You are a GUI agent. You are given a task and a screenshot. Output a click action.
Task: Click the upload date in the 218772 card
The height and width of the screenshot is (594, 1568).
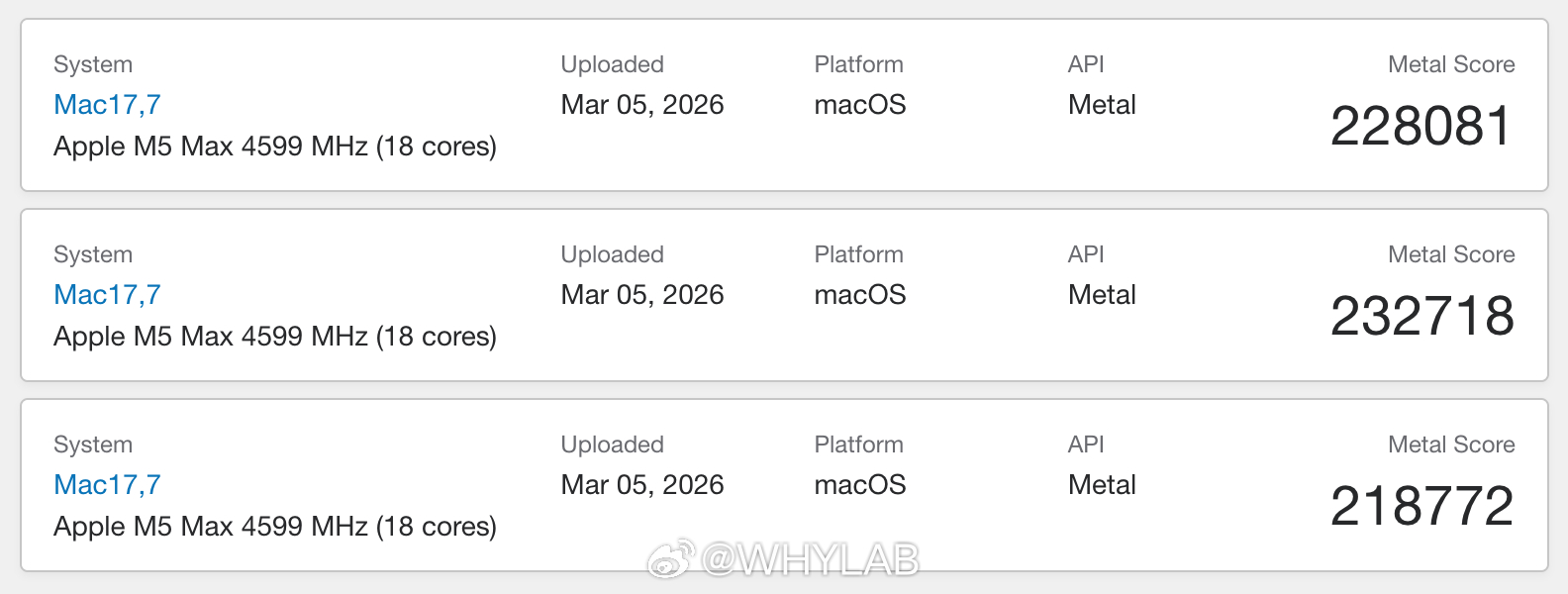click(642, 485)
